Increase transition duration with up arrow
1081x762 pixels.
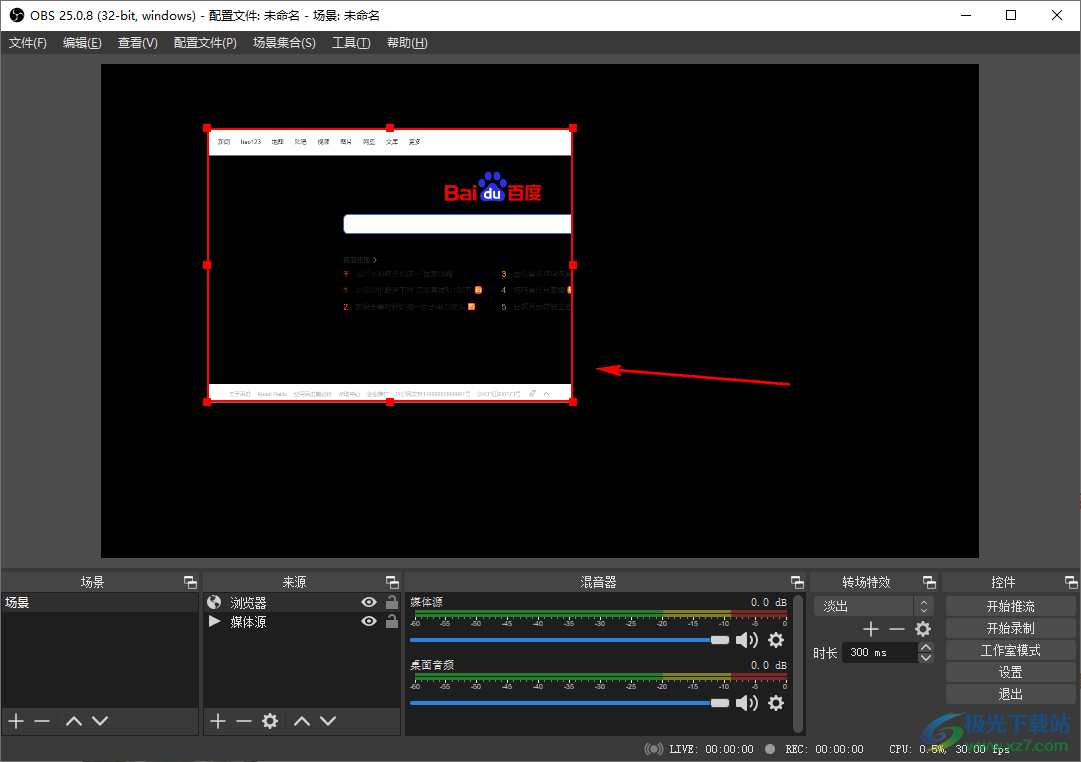[926, 647]
